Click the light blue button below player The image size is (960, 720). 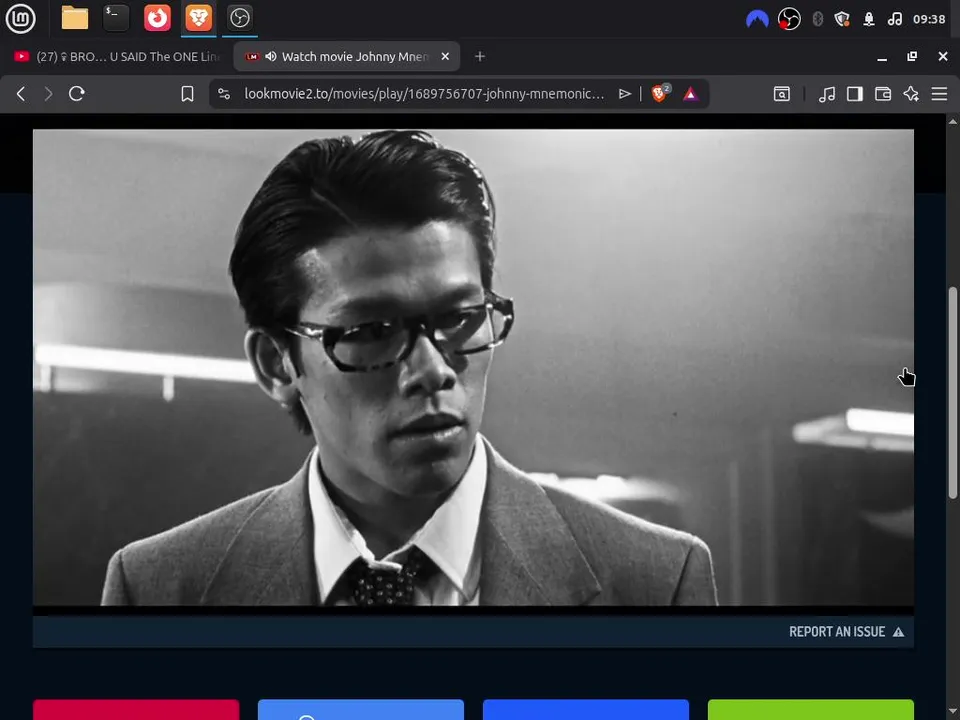tap(361, 710)
